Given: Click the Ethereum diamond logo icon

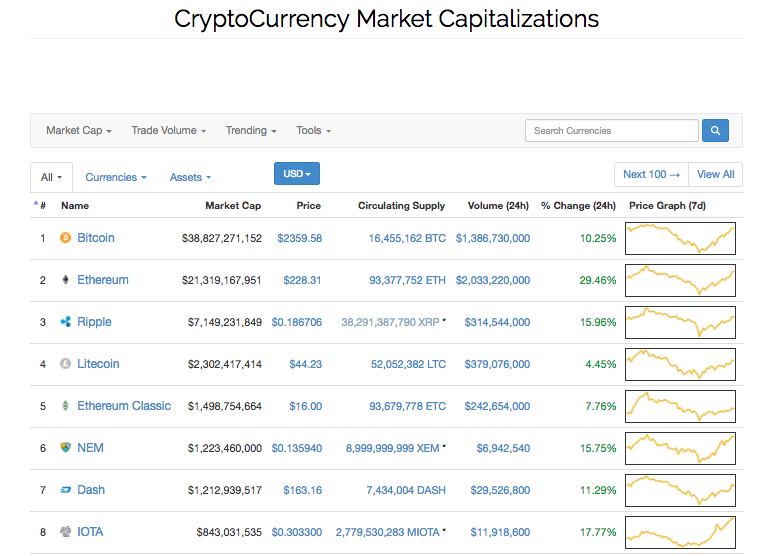Looking at the screenshot, I should 66,279.
